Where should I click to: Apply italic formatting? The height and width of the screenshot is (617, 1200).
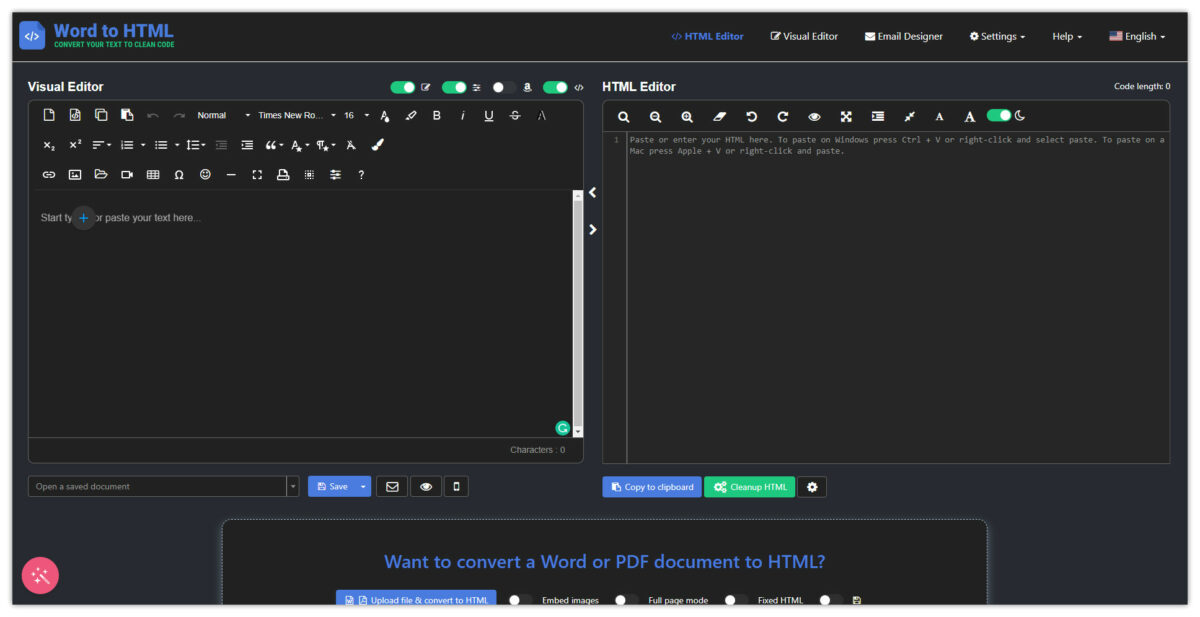pos(463,115)
